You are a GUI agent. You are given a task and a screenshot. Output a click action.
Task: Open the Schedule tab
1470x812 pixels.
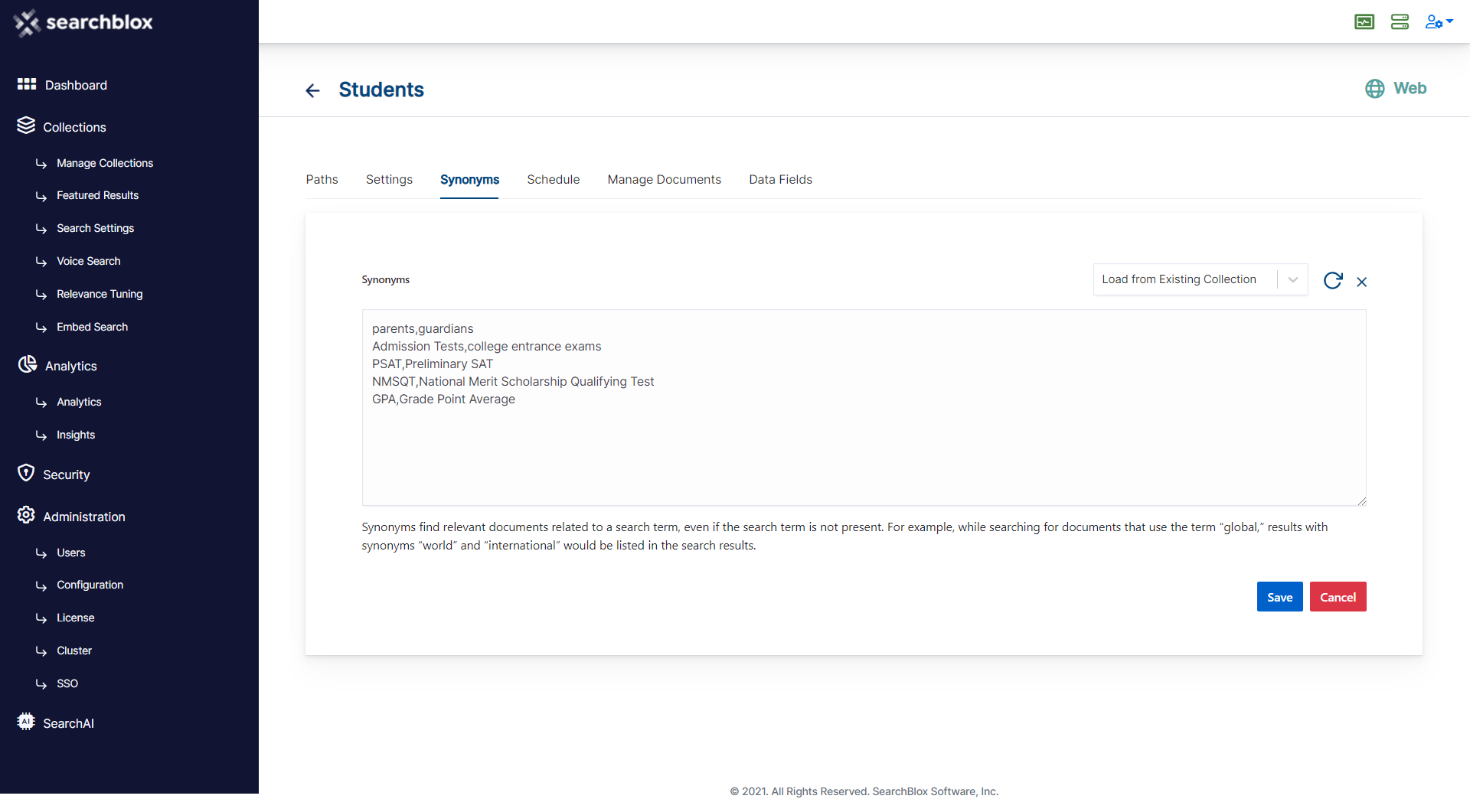tap(553, 179)
